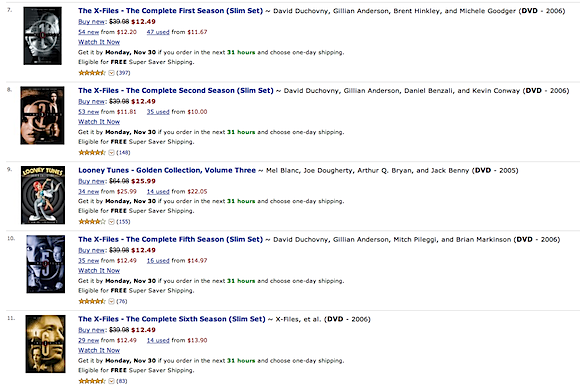Select the X-Files Sixth Season cover thumbnail
Screen dimensions: 580x388
tap(45, 344)
